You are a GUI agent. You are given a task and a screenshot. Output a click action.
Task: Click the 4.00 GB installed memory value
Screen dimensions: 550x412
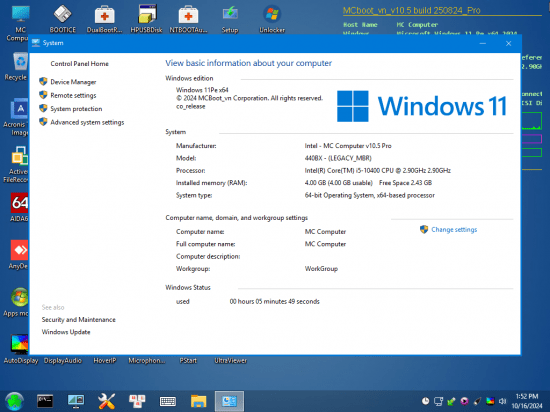click(338, 183)
